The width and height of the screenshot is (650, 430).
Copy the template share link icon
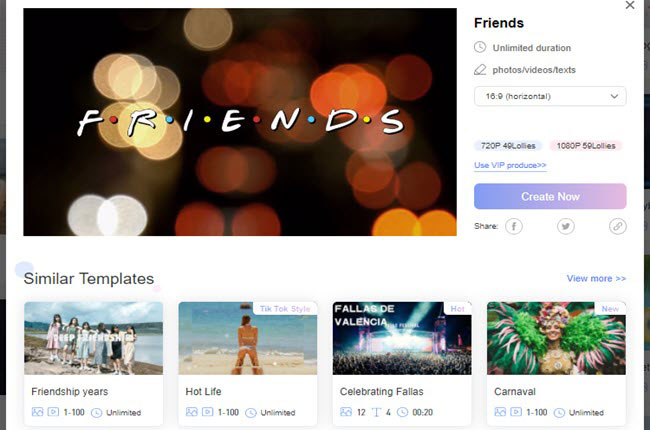[618, 226]
